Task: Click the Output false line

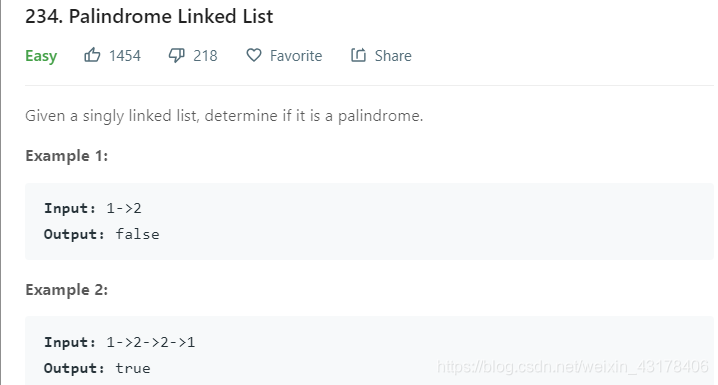Action: point(102,234)
